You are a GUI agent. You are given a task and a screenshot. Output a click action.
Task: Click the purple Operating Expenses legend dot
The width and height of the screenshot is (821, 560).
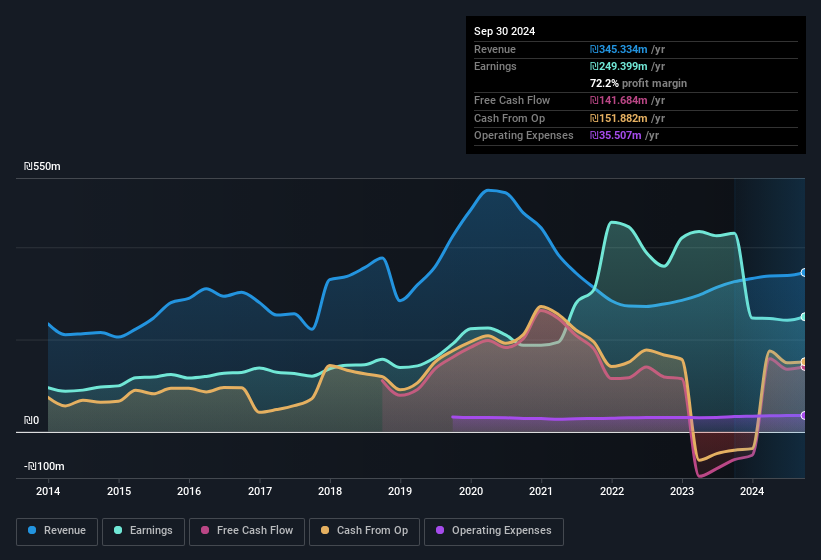441,531
